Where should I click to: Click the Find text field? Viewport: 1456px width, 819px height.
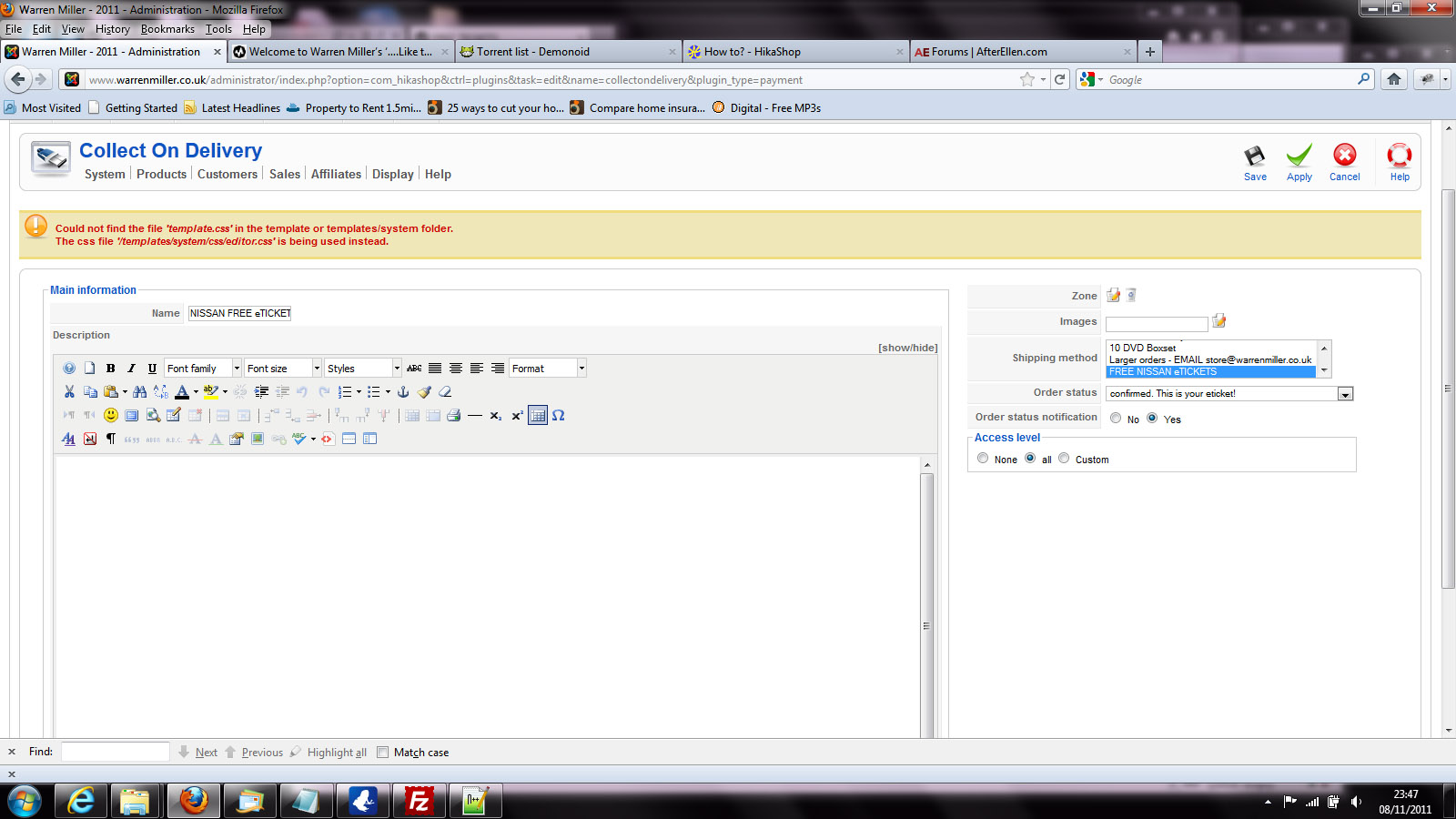[115, 752]
